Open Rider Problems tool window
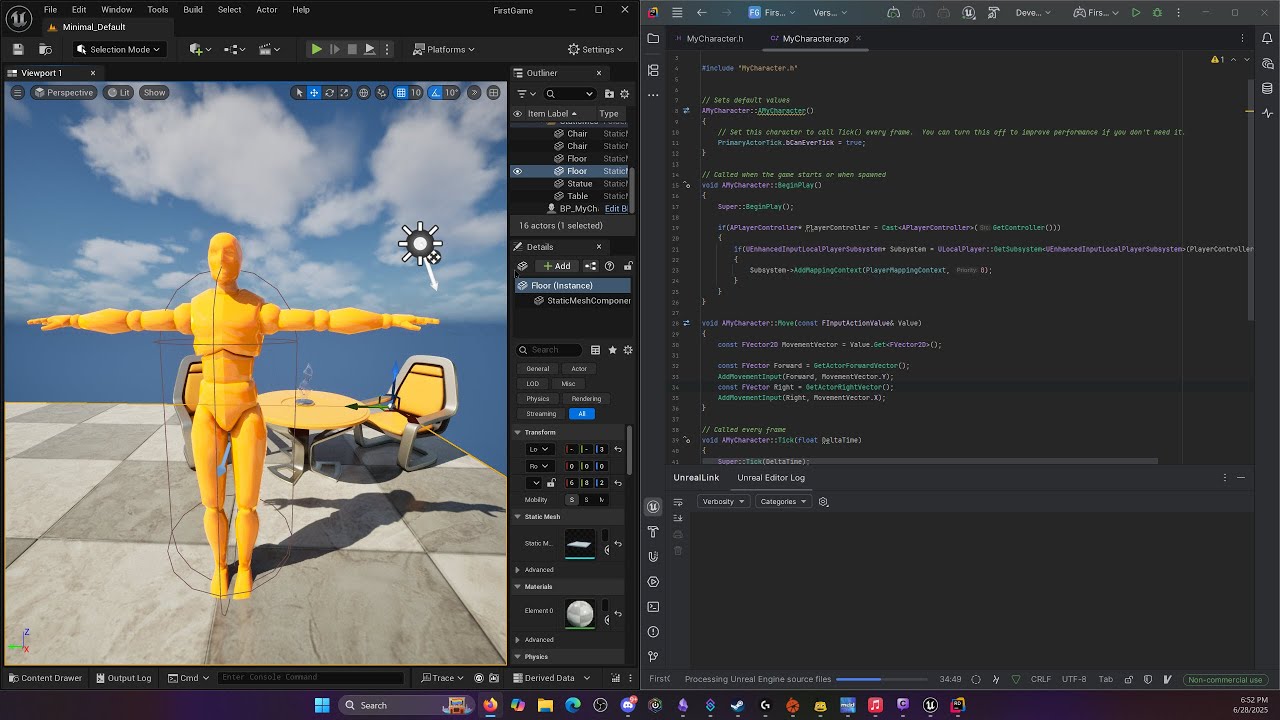 (653, 632)
